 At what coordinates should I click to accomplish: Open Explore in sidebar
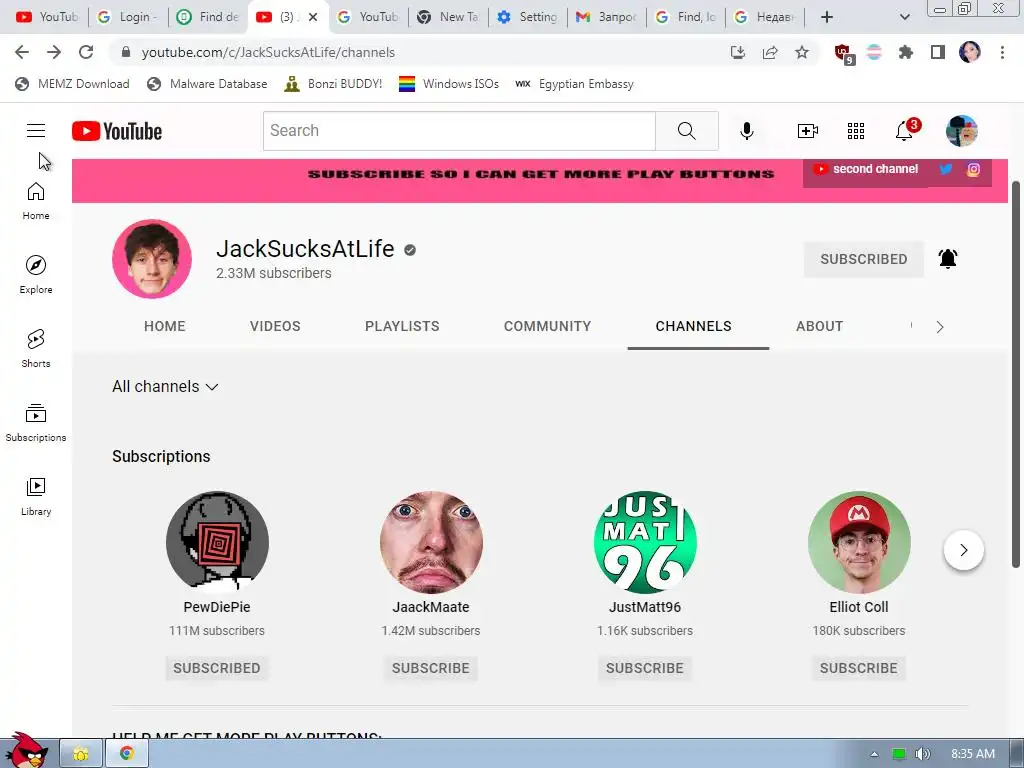tap(36, 274)
